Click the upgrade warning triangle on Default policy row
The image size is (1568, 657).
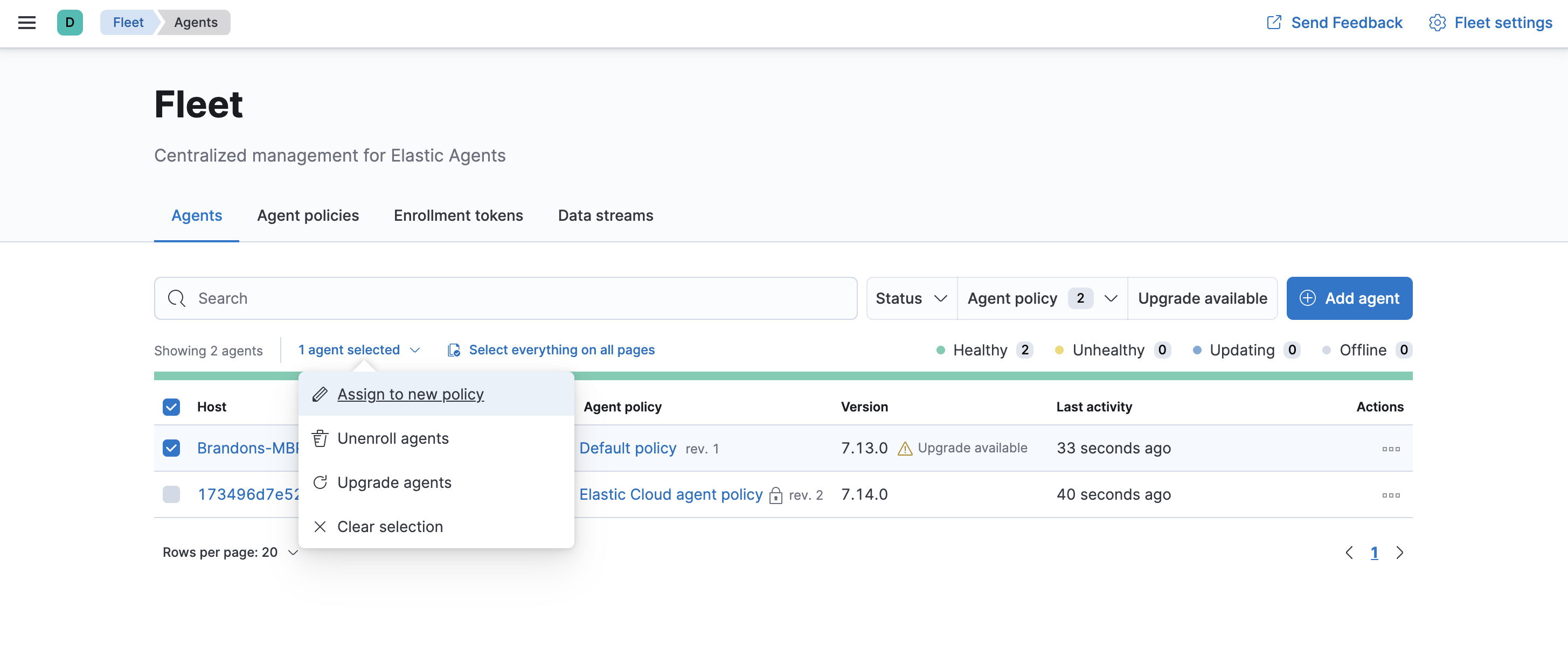click(905, 449)
